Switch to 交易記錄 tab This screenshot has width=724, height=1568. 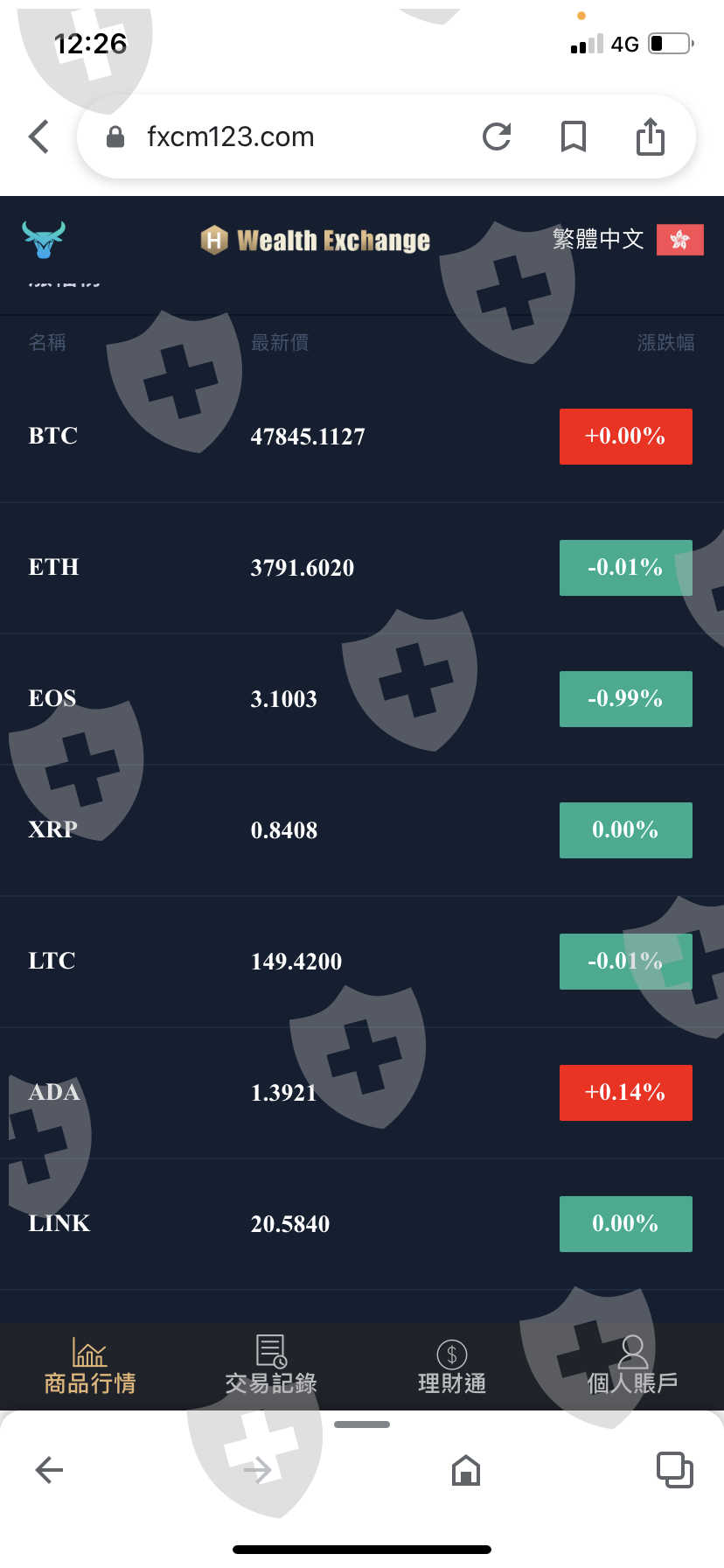click(x=271, y=1367)
